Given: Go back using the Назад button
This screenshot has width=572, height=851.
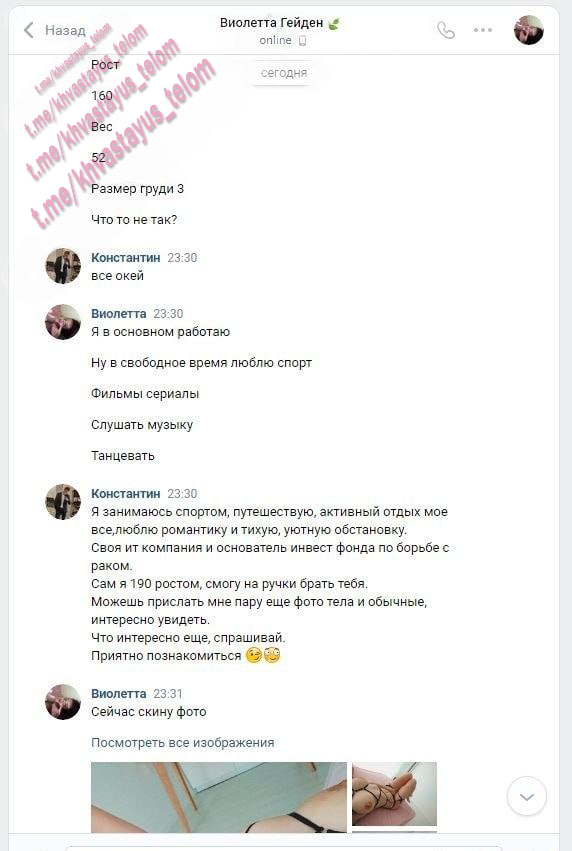Looking at the screenshot, I should point(54,30).
